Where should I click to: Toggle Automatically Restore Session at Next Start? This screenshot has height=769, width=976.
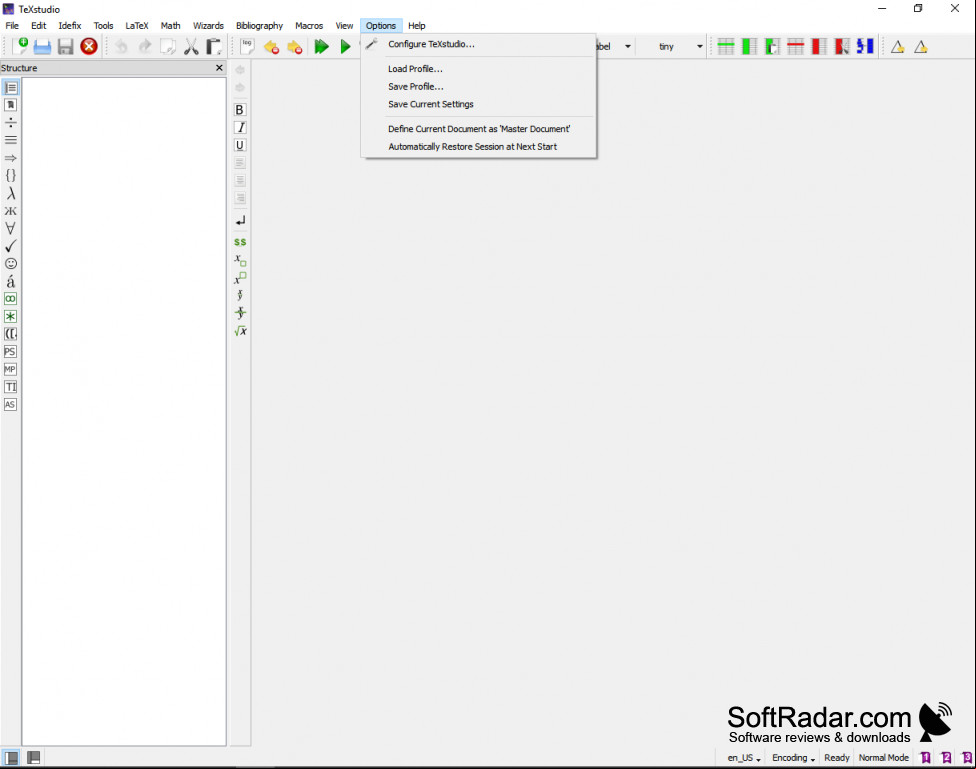tap(472, 146)
